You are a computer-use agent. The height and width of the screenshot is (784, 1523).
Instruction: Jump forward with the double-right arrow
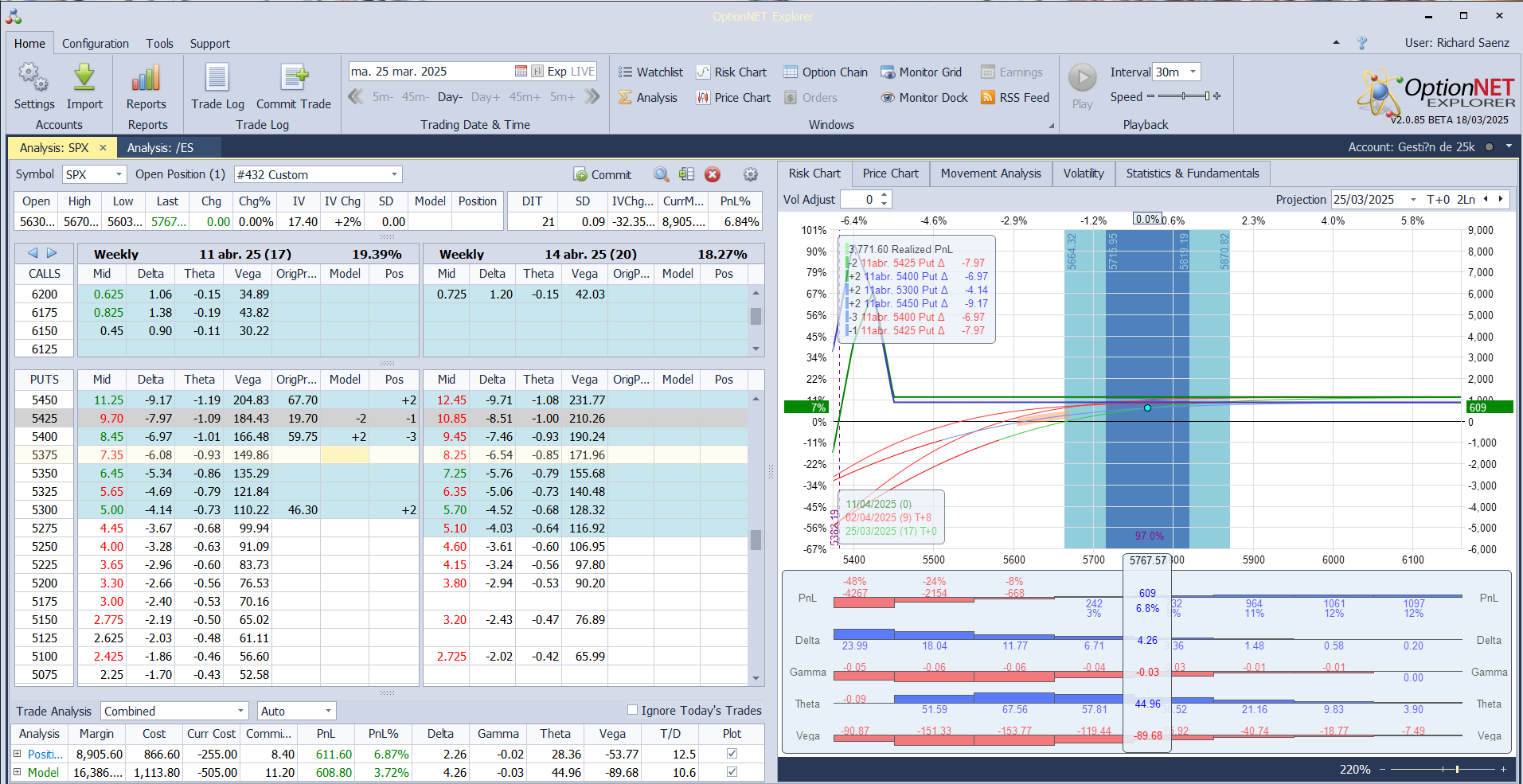point(592,97)
